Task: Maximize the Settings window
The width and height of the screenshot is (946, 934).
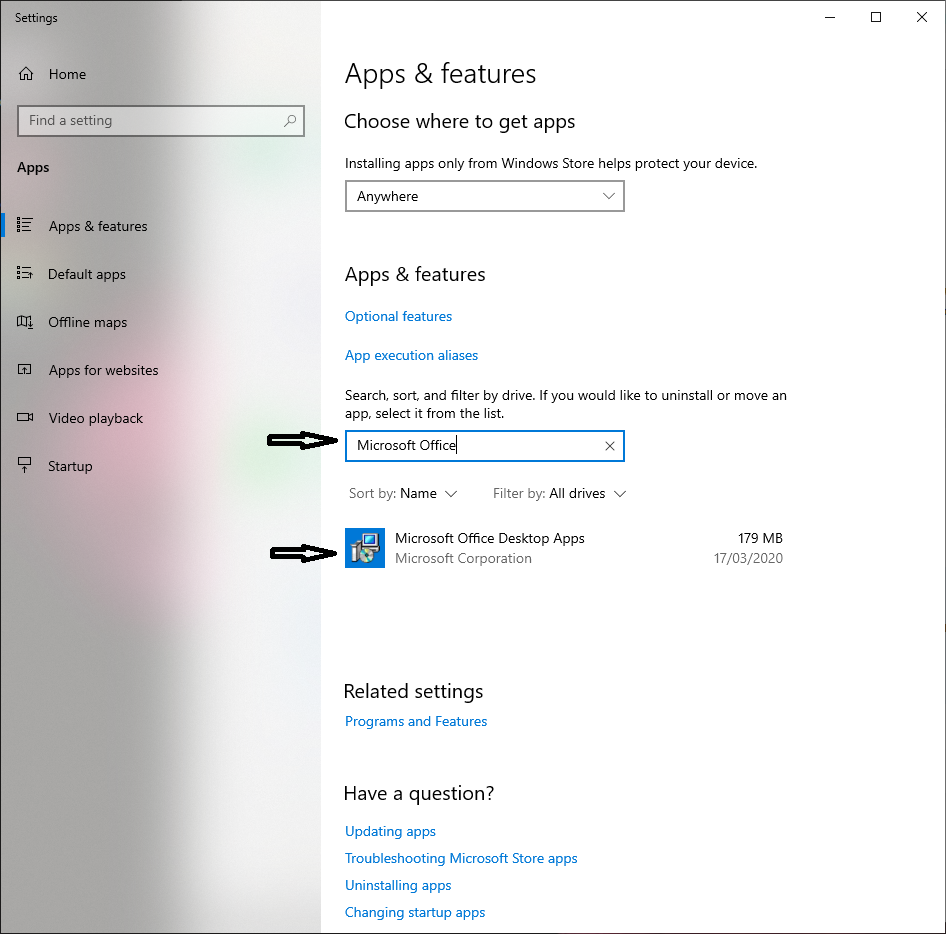Action: [x=876, y=17]
